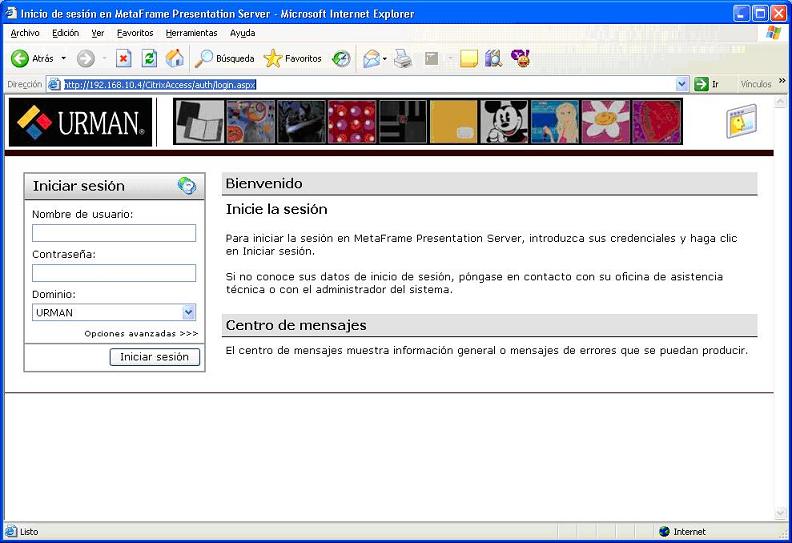Screen dimensions: 792x543
Task: Click the Mickey Mouse banner thumbnail
Action: point(504,122)
